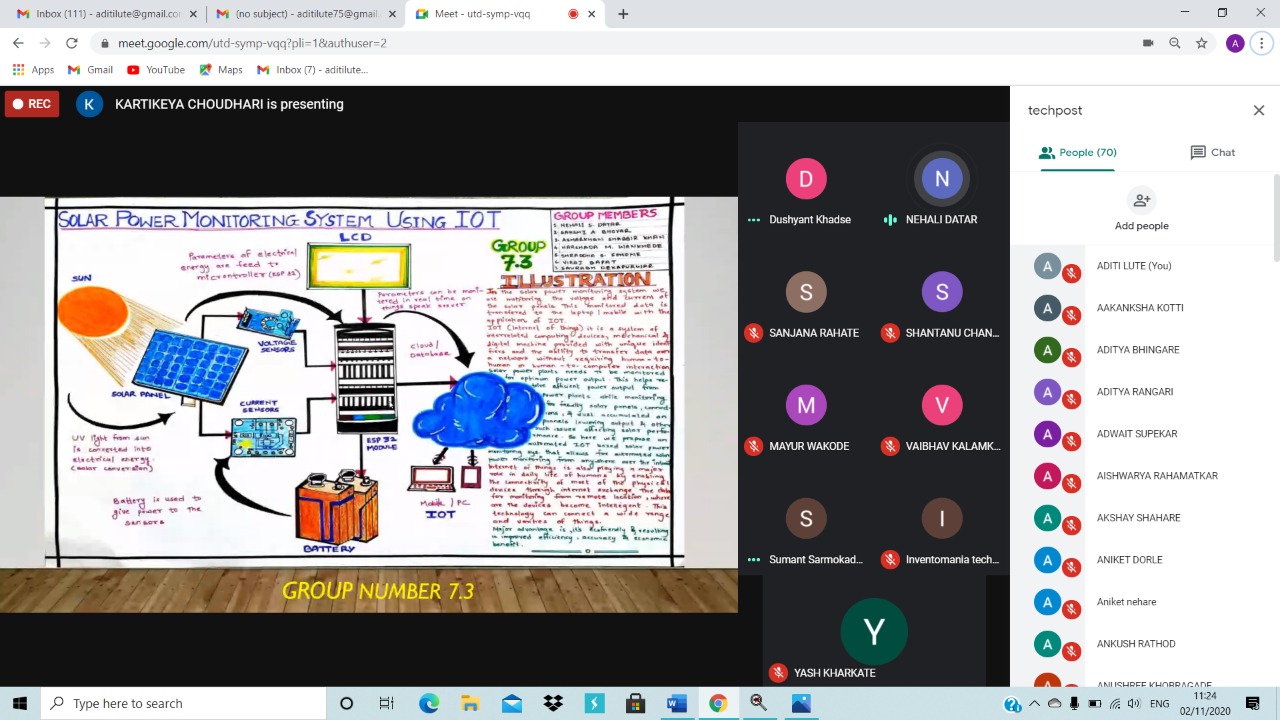Screen dimensions: 1280x720
Task: Select AAKANKSHA KOTTI in the people list
Action: click(1141, 308)
